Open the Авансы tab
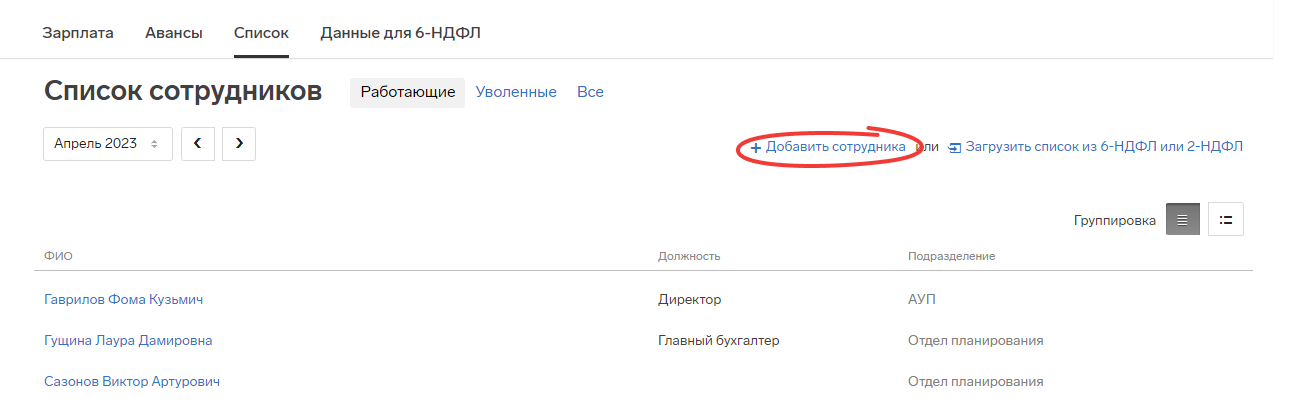Screen dimensions: 1292x414 click(174, 33)
